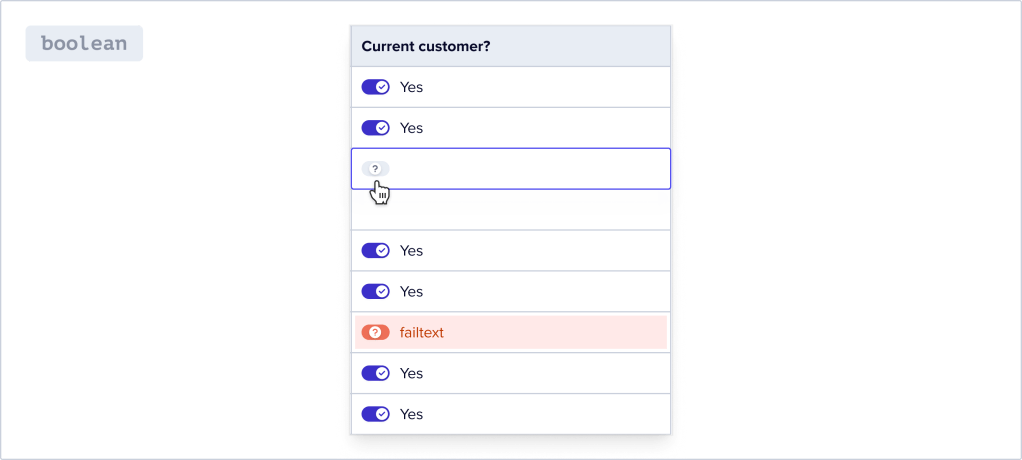1022x460 pixels.
Task: Toggle the switch directly above the failtext row
Action: click(375, 292)
